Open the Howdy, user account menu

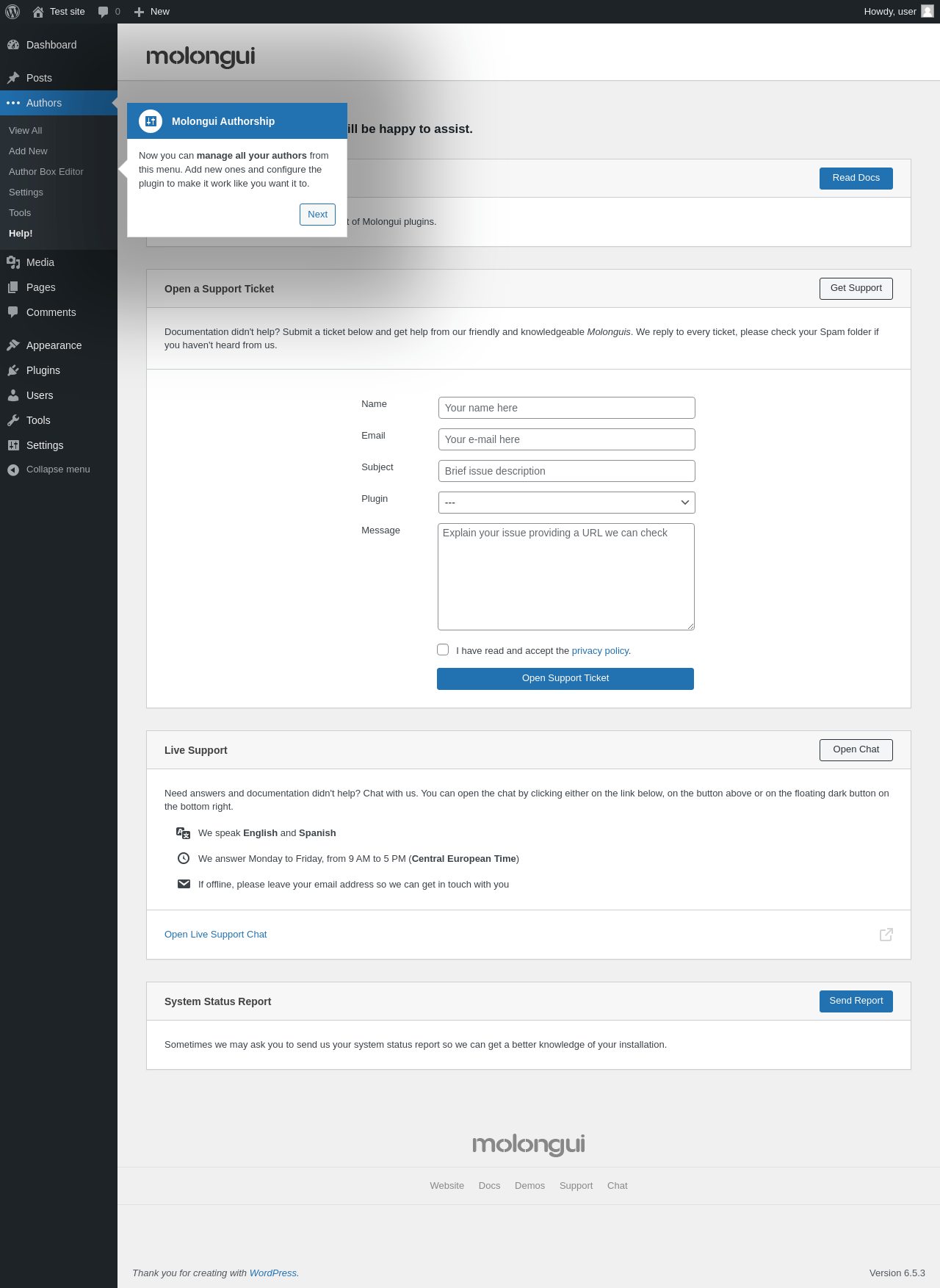click(899, 12)
